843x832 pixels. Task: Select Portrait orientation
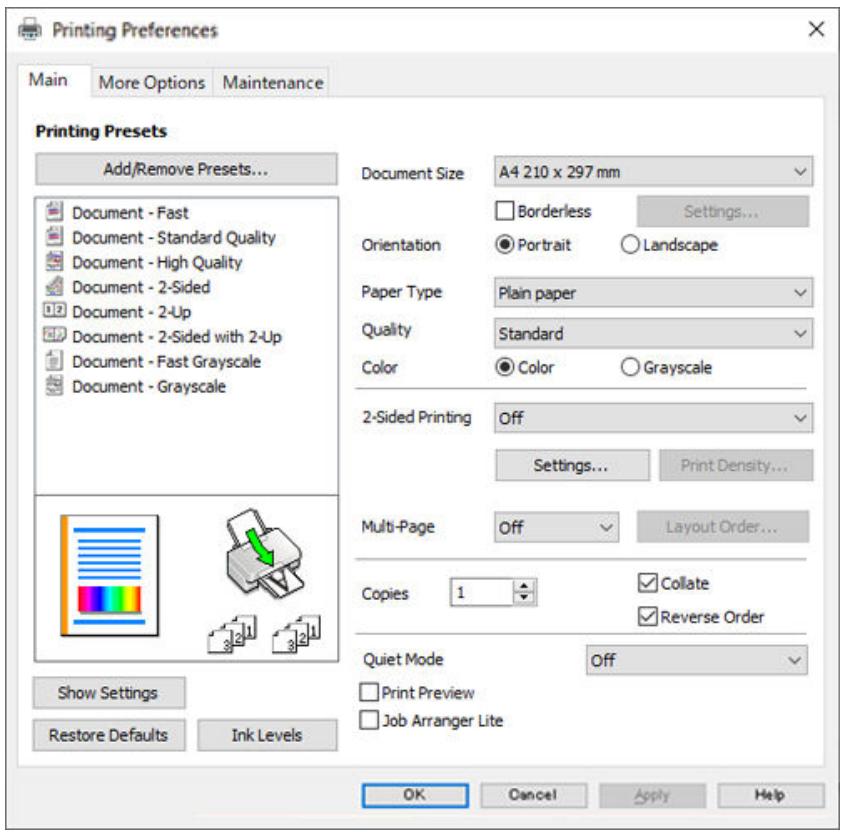point(504,245)
